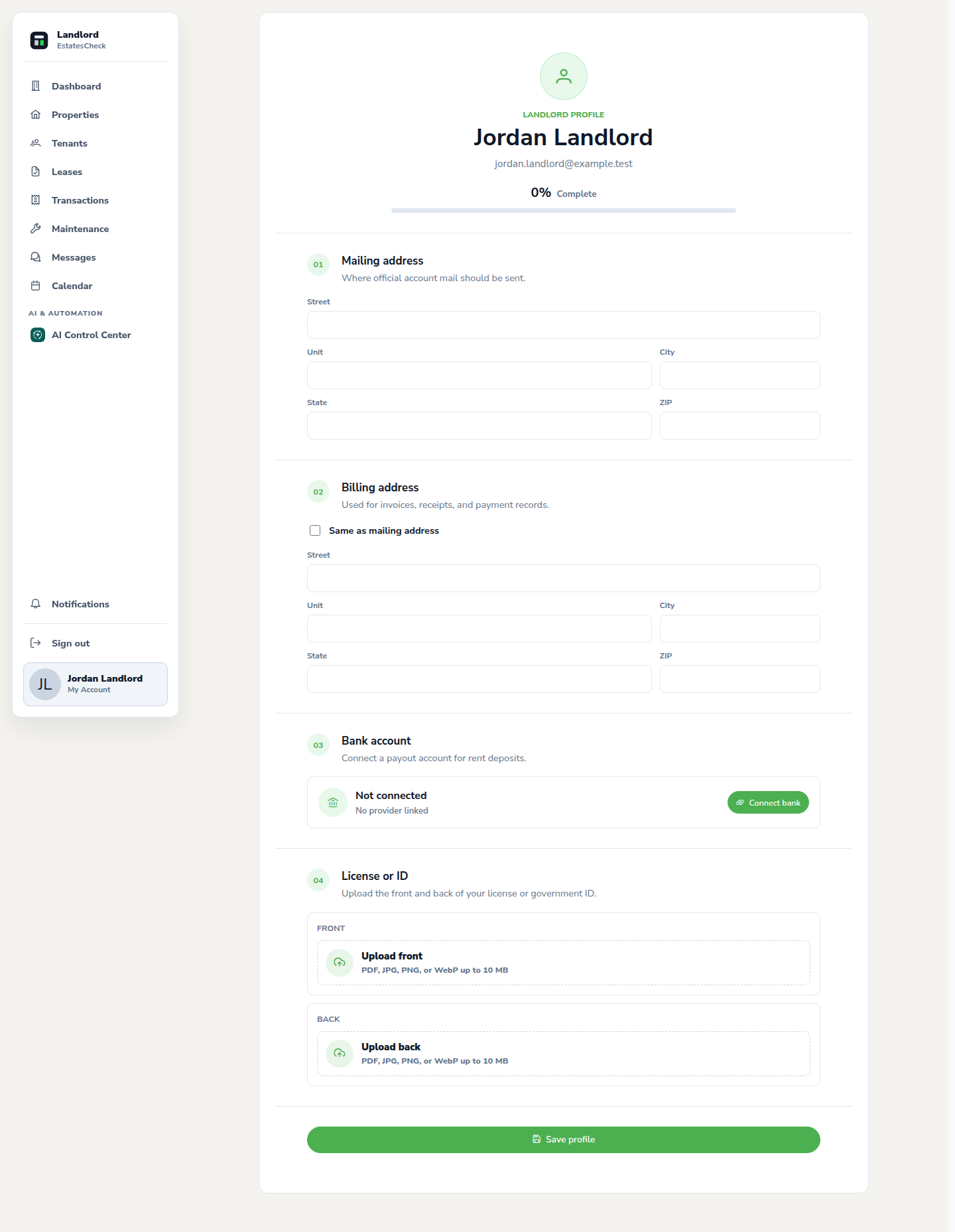This screenshot has height=1232, width=955.
Task: Focus the Mailing address Unit field
Action: pos(479,375)
